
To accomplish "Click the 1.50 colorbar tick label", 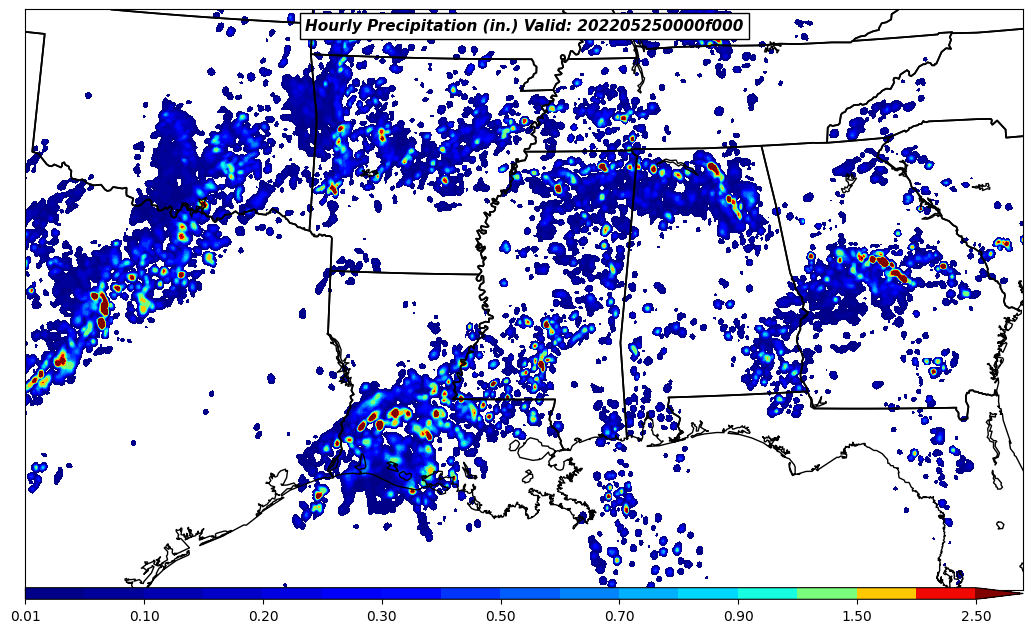I will point(857,616).
